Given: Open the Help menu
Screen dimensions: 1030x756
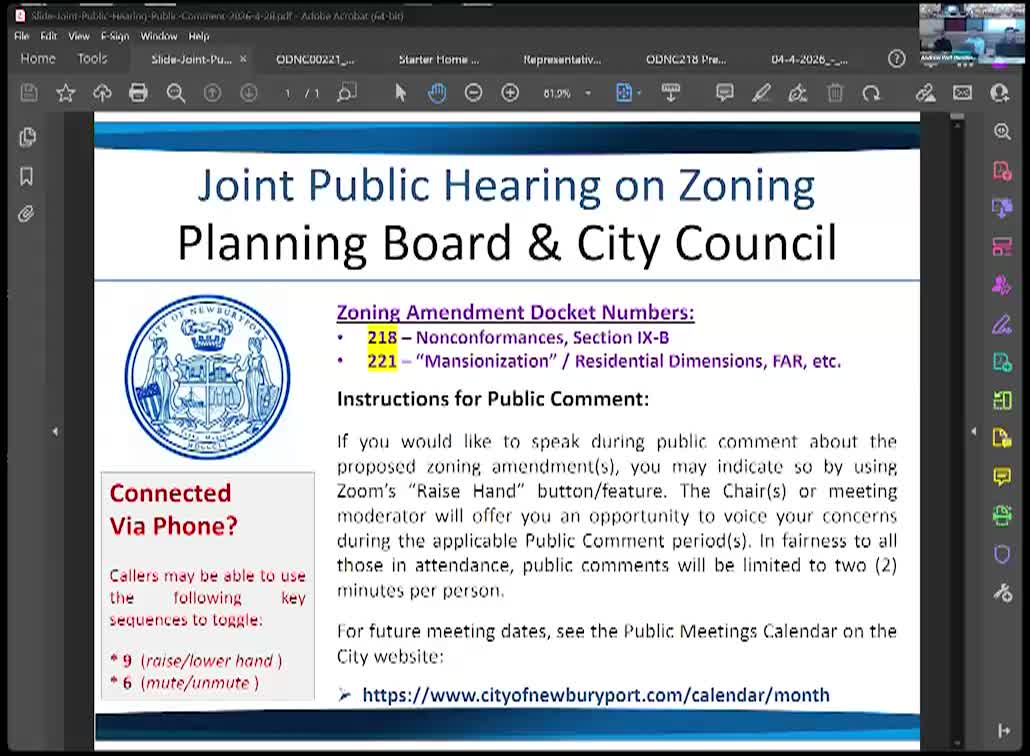Looking at the screenshot, I should [x=198, y=36].
